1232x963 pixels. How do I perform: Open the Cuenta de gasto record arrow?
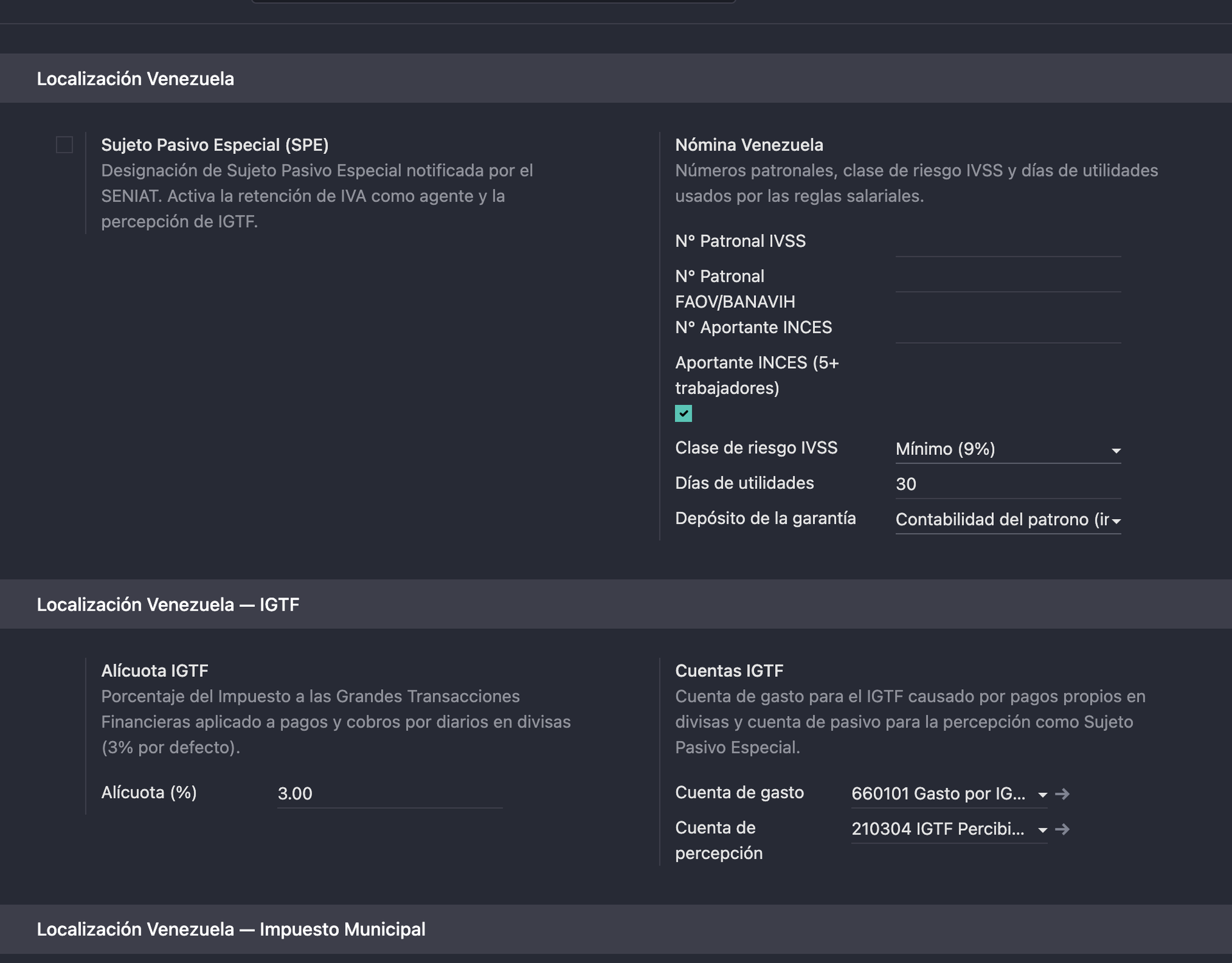coord(1063,794)
